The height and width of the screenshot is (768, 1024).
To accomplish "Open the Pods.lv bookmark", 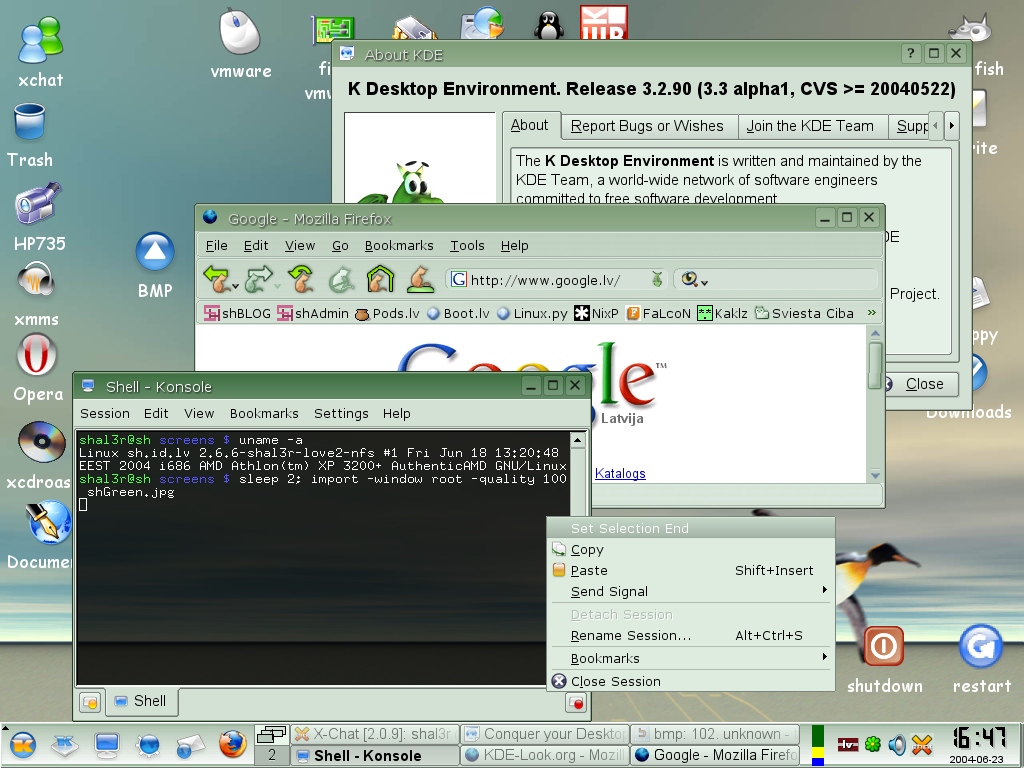I will [x=387, y=313].
